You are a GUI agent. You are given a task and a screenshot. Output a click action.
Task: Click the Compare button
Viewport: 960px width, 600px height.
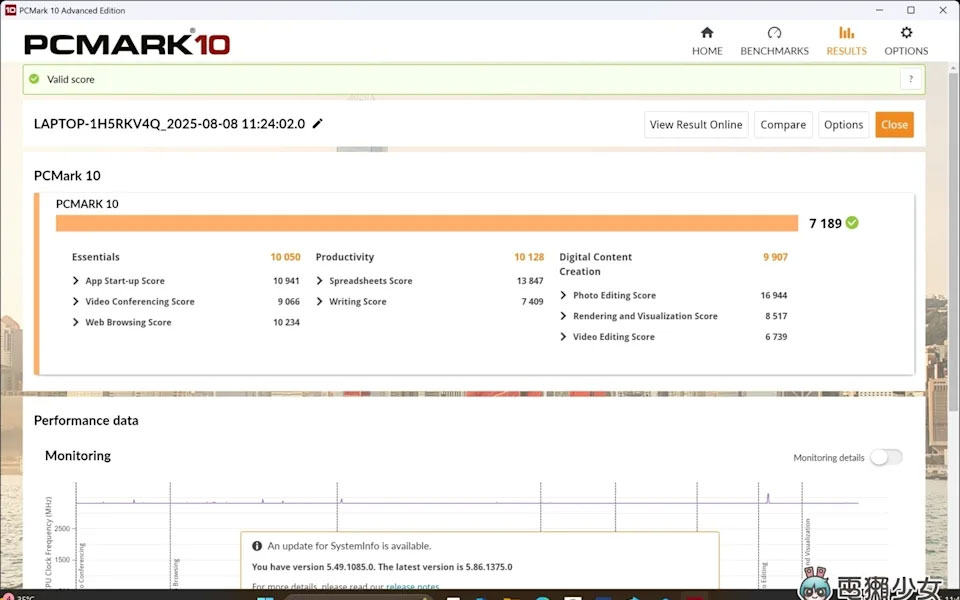tap(783, 125)
